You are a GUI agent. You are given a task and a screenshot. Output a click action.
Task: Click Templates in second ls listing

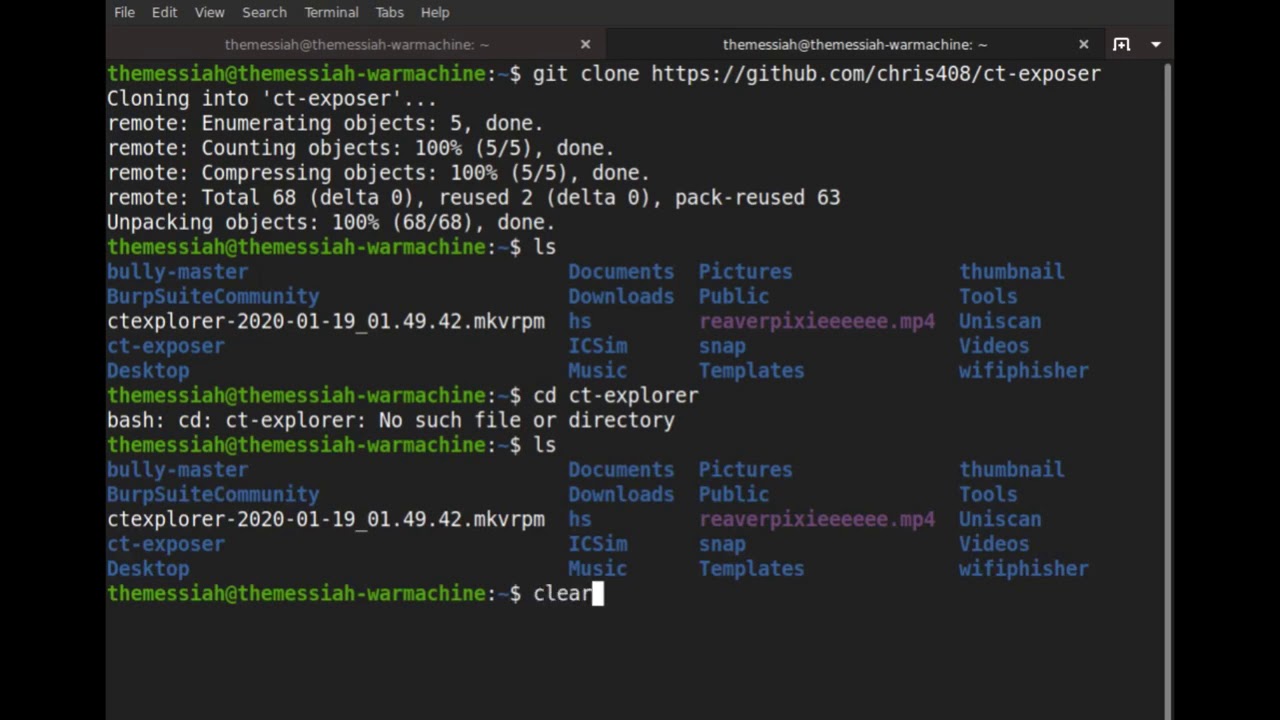click(x=751, y=569)
